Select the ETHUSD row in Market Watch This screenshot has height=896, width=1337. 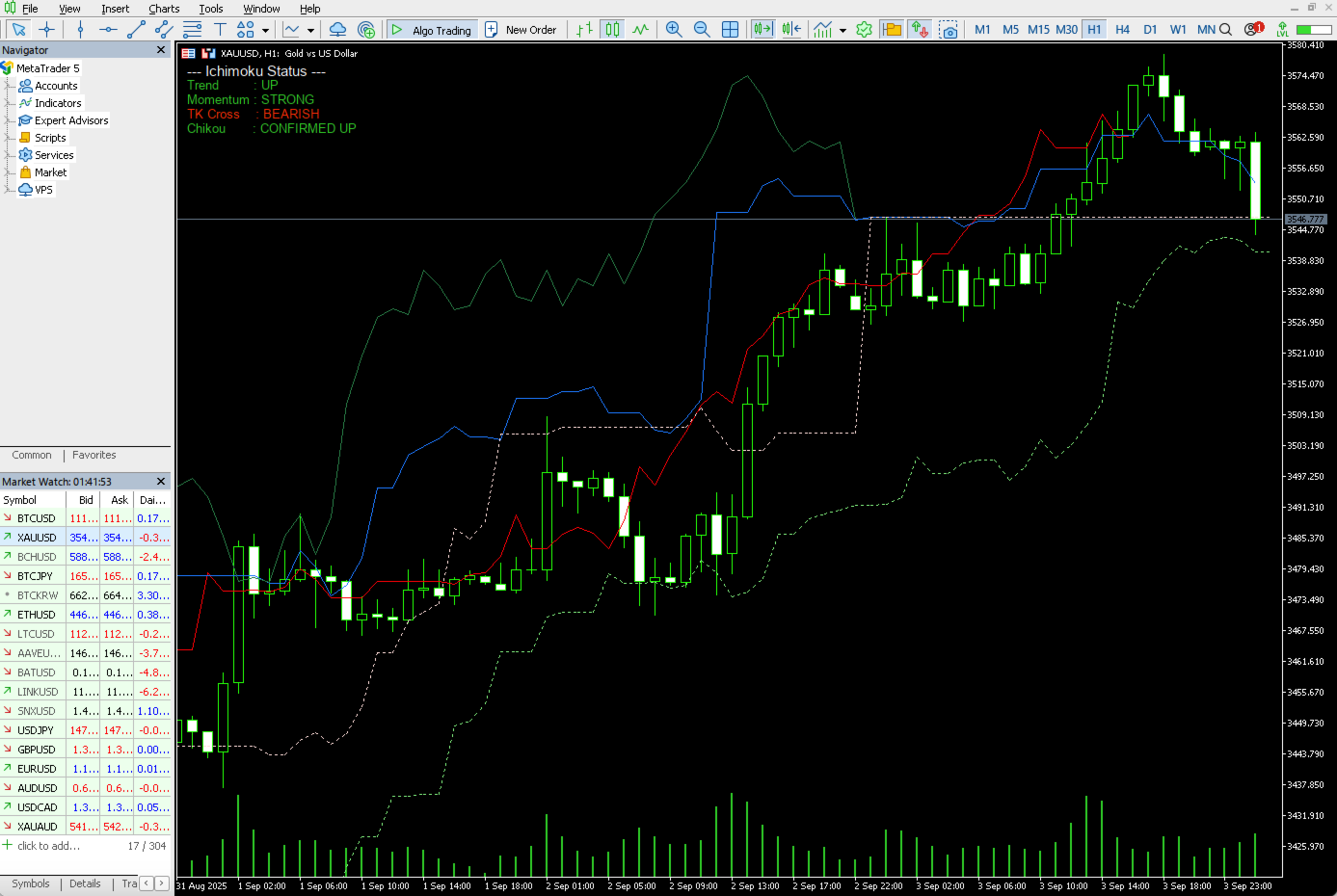coord(86,615)
